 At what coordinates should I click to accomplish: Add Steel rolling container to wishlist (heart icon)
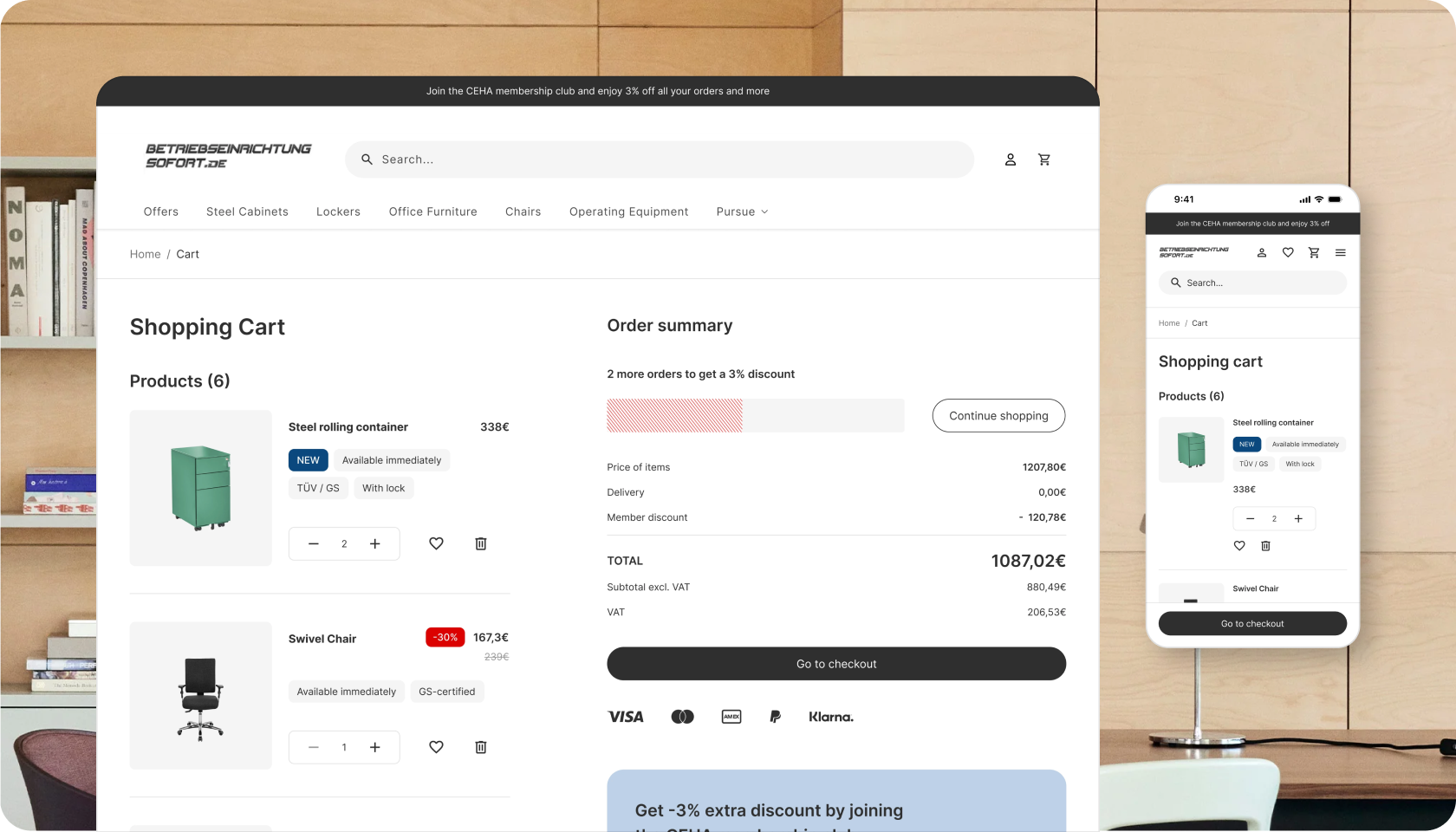(x=436, y=543)
